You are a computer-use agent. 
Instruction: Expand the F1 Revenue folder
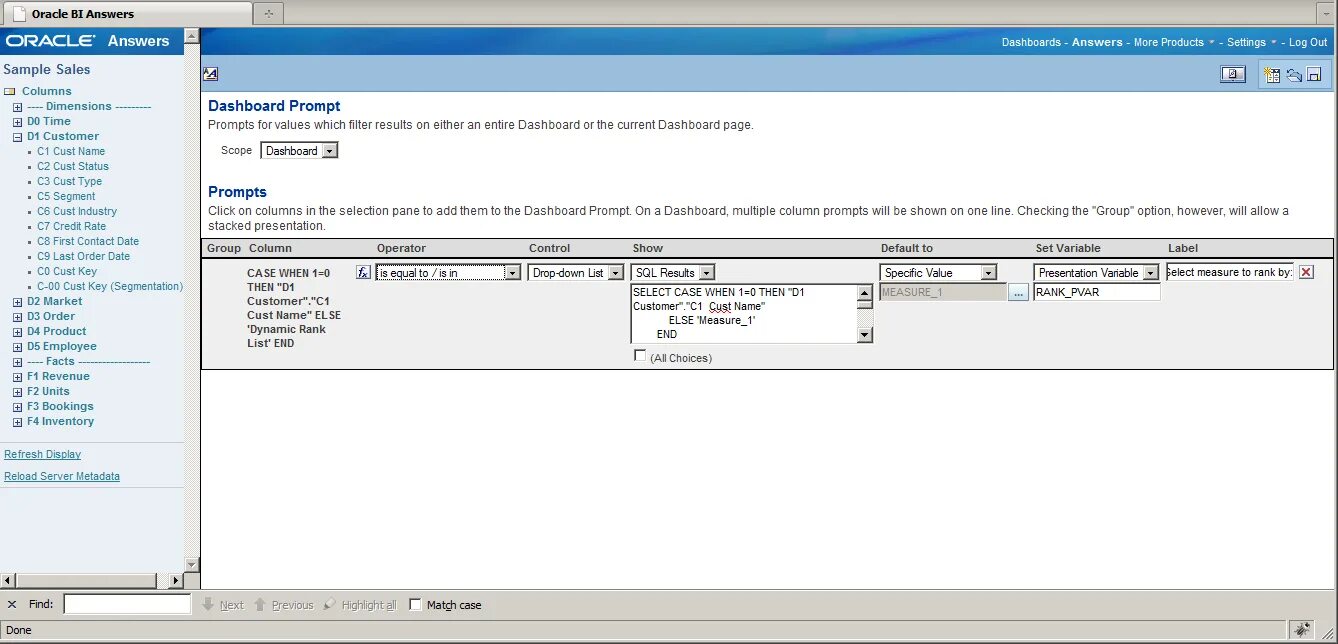[x=17, y=376]
